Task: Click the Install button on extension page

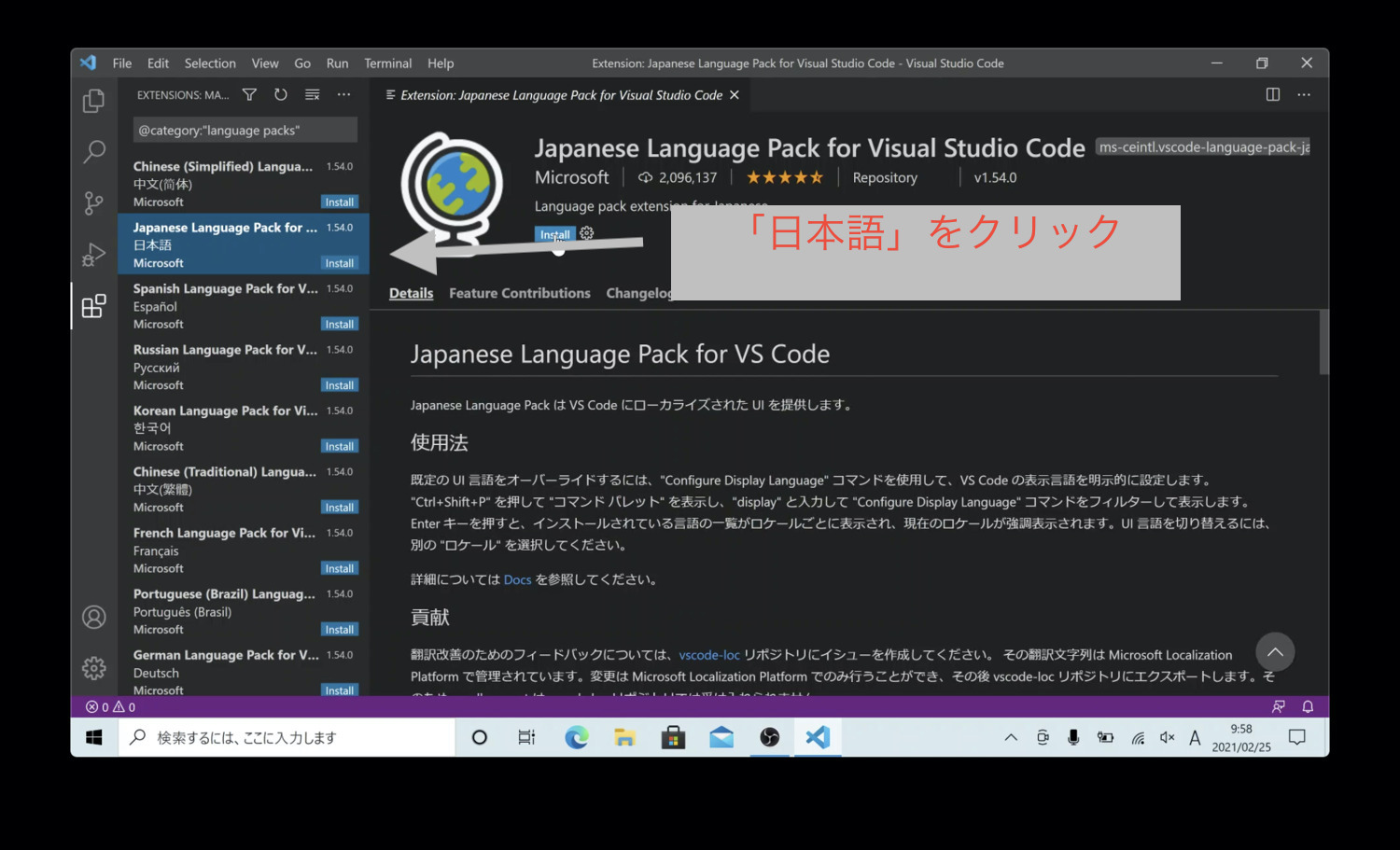Action: click(x=554, y=234)
